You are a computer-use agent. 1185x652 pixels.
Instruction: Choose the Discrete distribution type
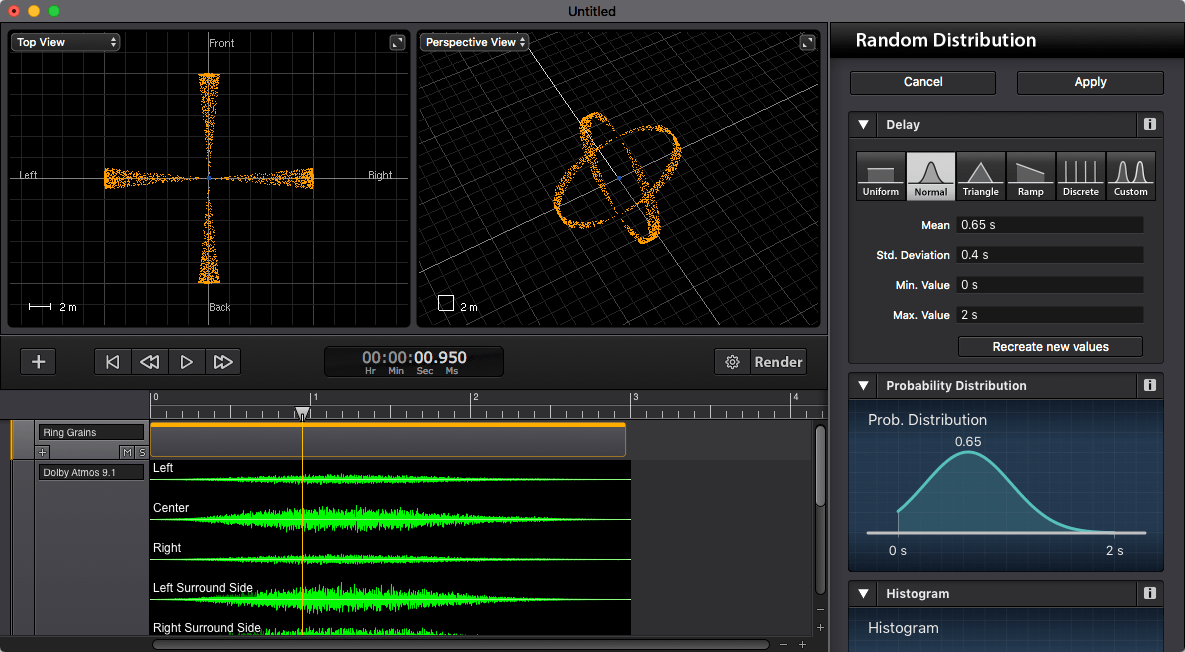1081,175
